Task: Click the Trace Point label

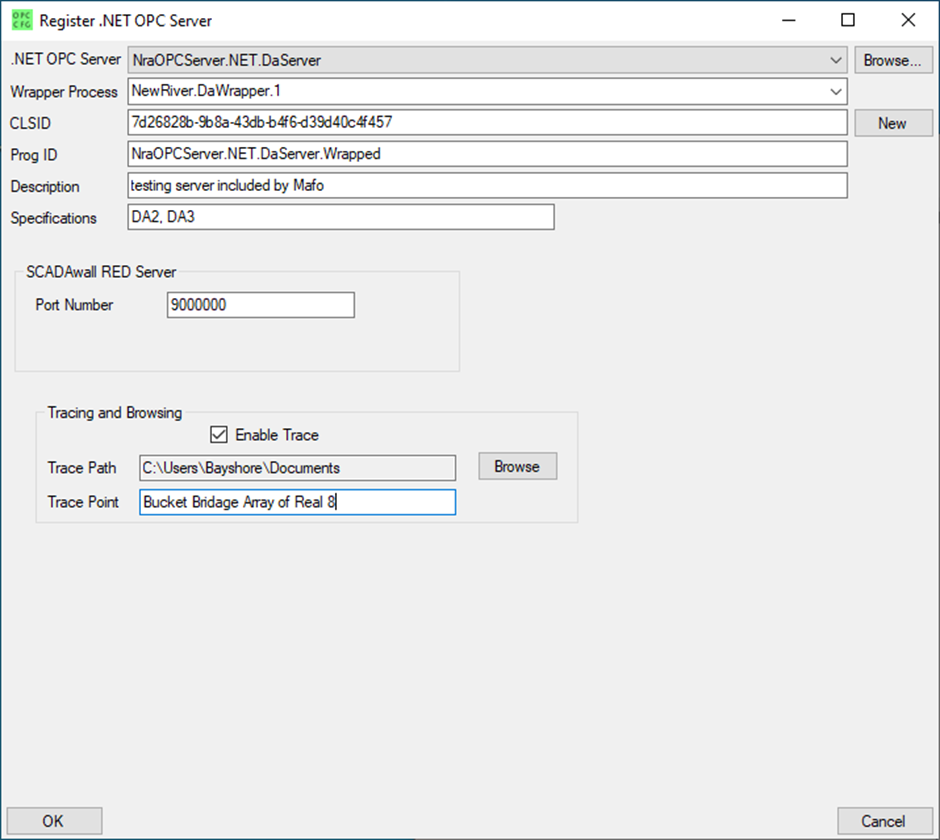Action: [83, 502]
